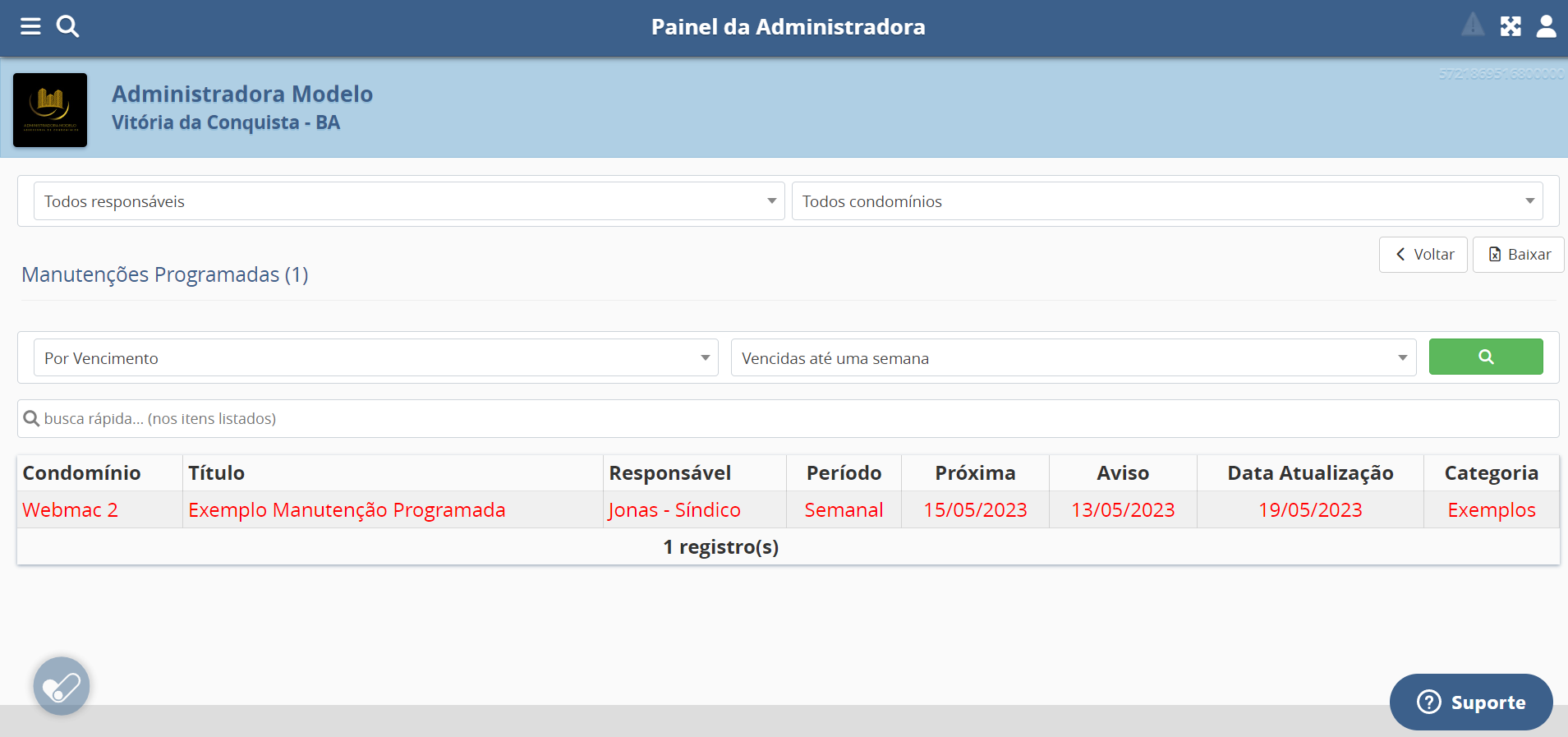
Task: Click the Webmac 2 condominium cell
Action: tap(71, 510)
